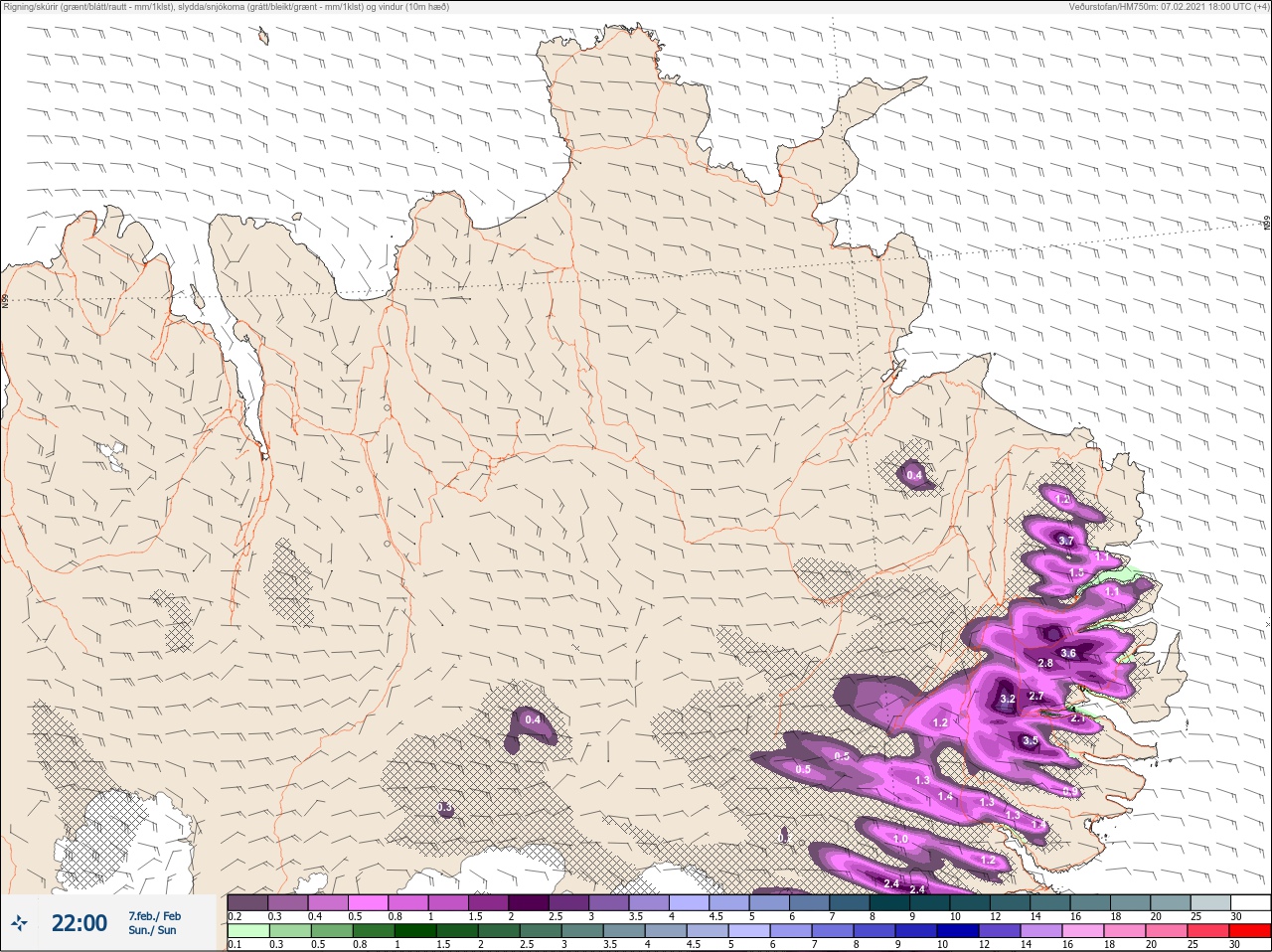This screenshot has height=952, width=1272.
Task: Select the deep blue 10 swatch in the lower legend row
Action: coord(958,931)
